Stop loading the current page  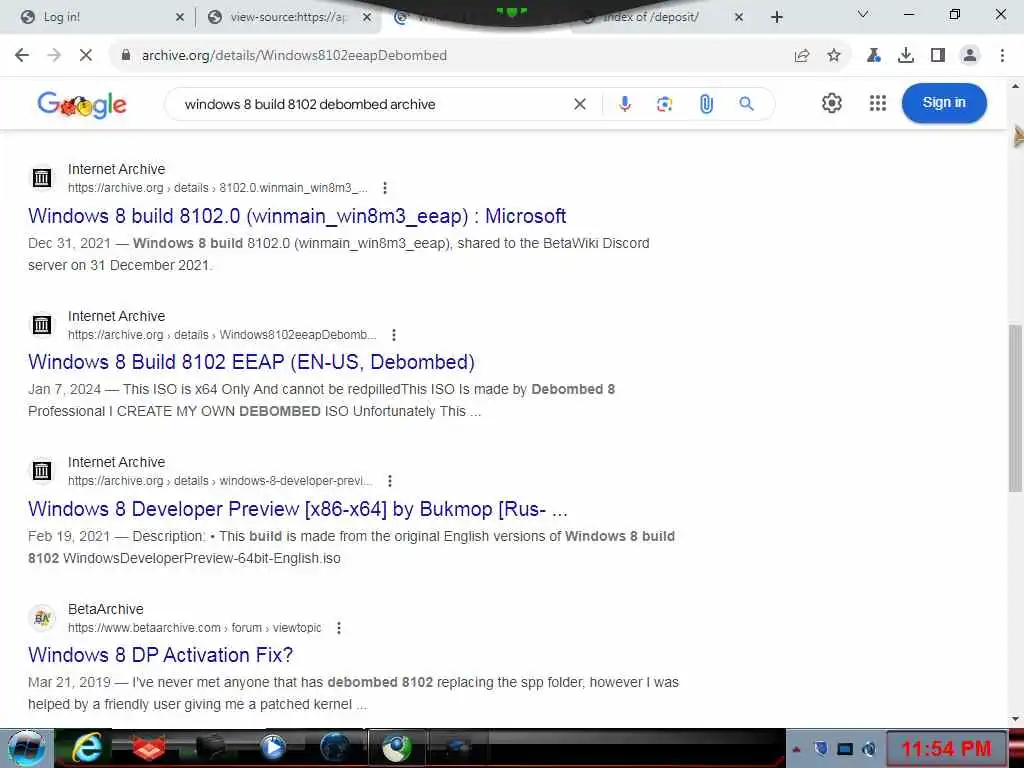click(86, 56)
